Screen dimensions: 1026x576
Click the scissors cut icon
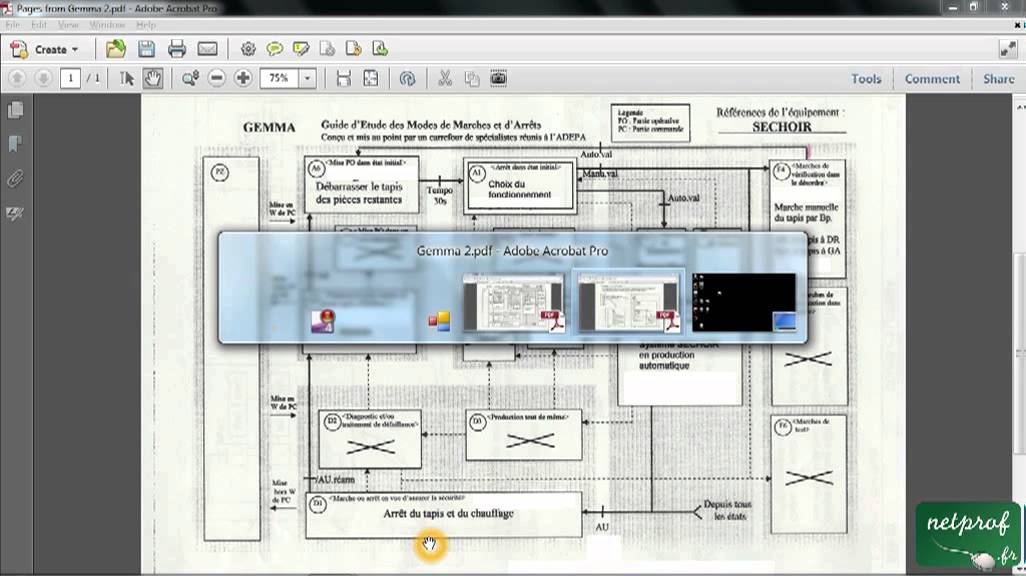coord(445,79)
